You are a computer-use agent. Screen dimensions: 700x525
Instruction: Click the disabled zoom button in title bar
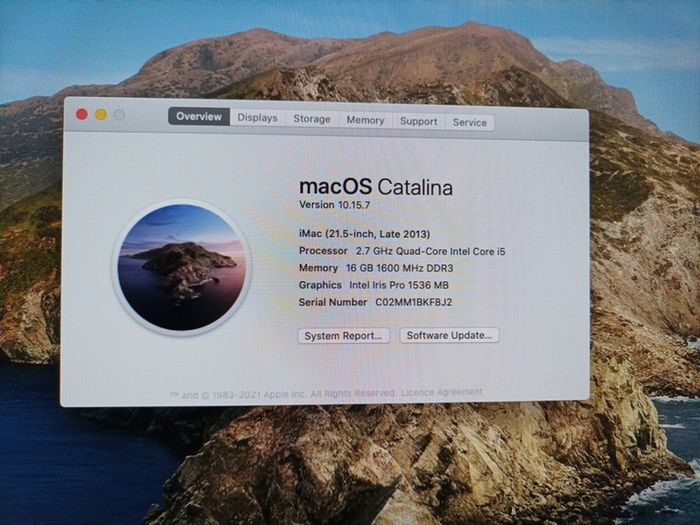click(119, 115)
